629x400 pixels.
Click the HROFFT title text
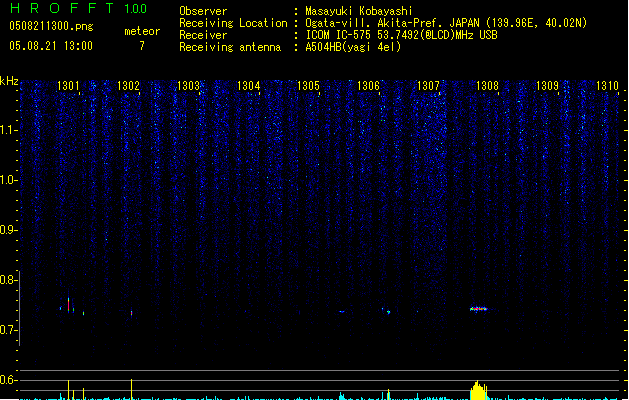pyautogui.click(x=62, y=8)
